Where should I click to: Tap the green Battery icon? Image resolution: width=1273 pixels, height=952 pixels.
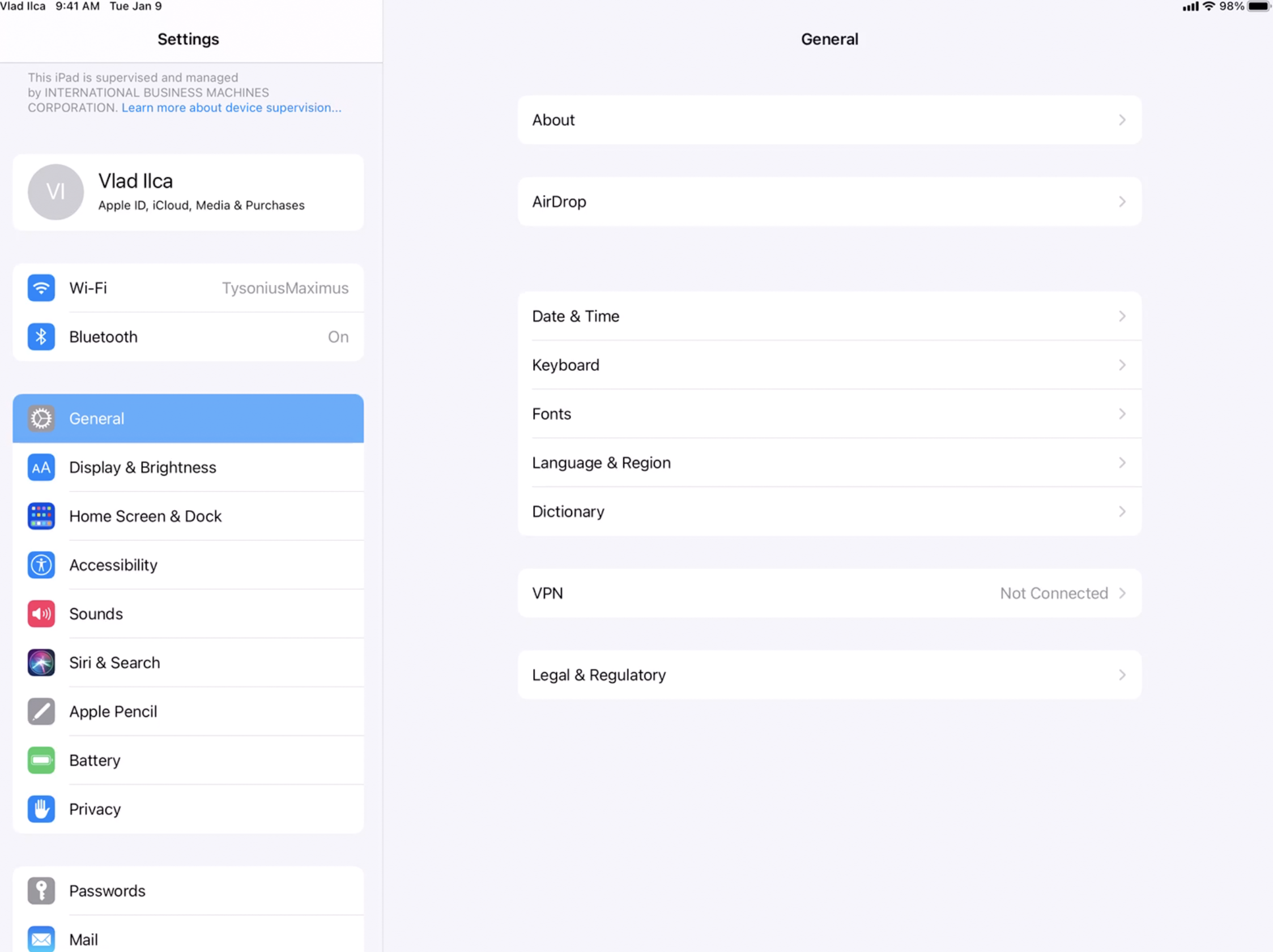tap(41, 761)
